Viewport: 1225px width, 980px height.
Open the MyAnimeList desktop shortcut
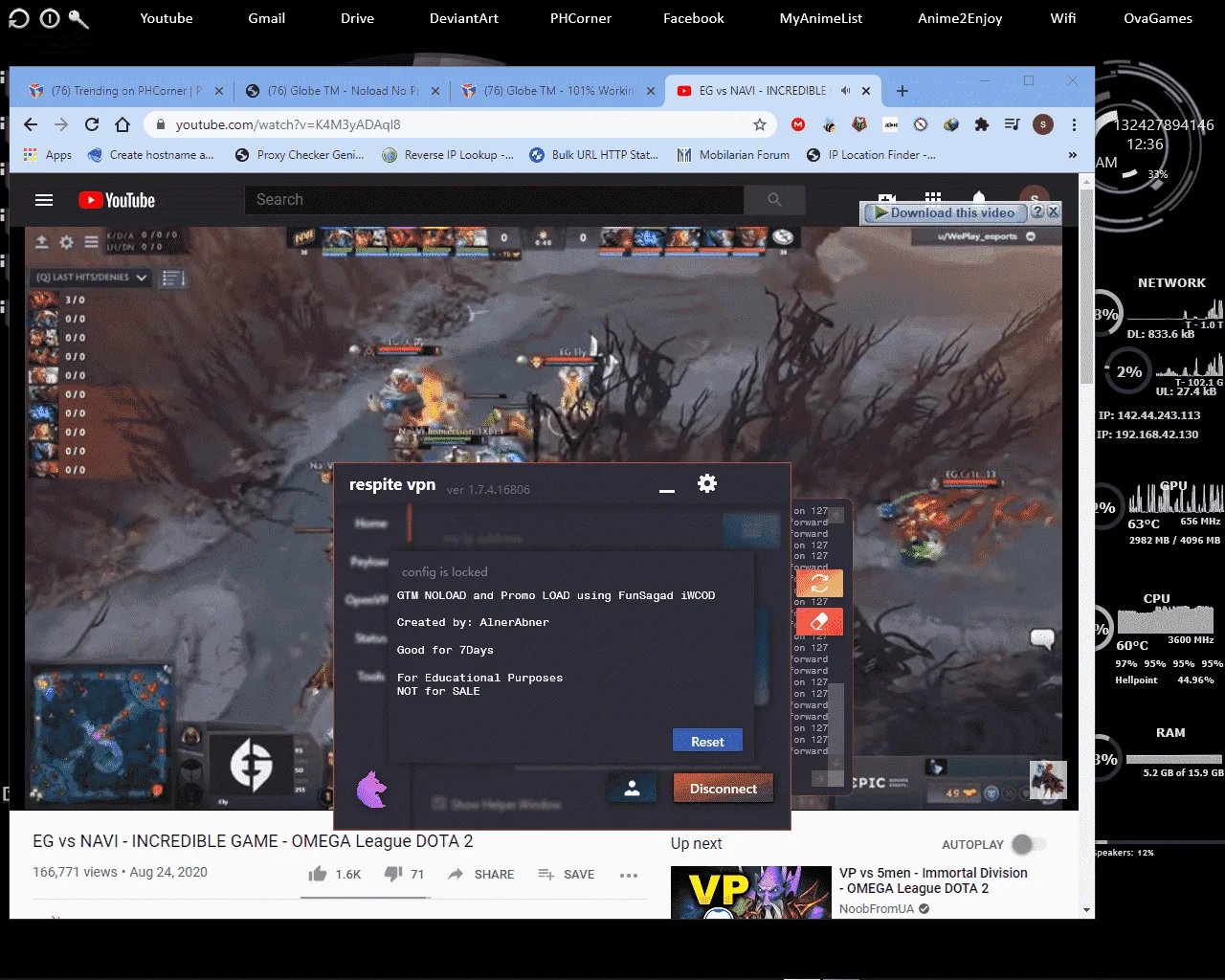click(x=821, y=18)
